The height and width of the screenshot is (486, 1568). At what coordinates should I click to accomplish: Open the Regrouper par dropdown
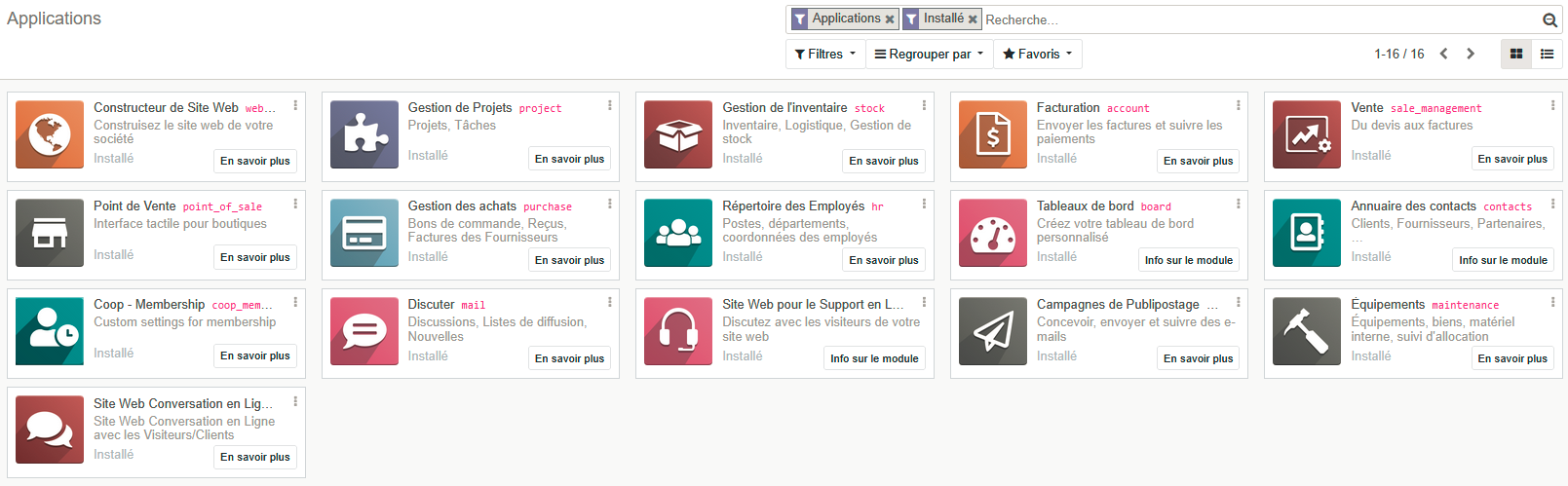tap(929, 55)
